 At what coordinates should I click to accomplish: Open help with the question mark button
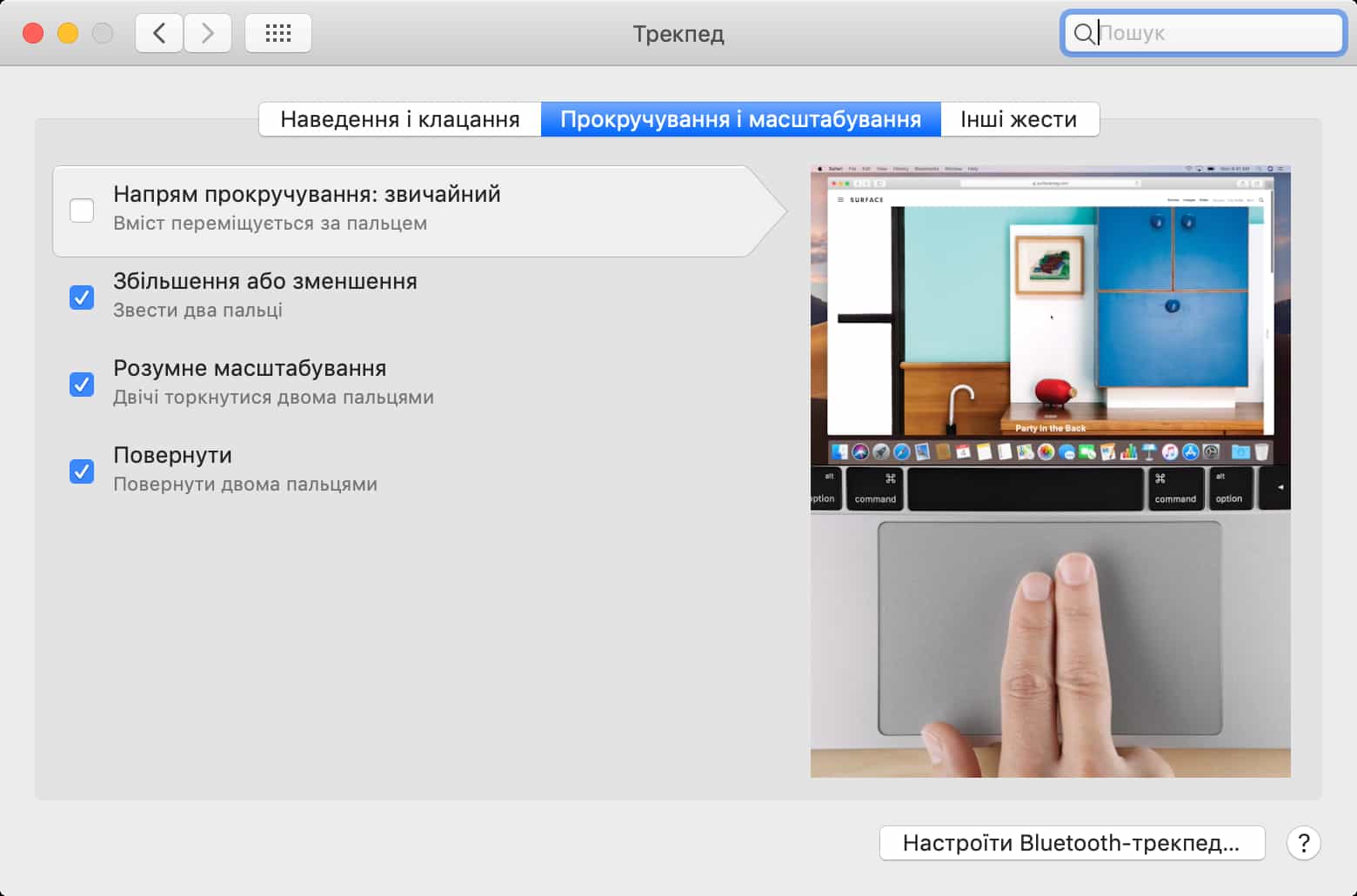click(x=1303, y=843)
